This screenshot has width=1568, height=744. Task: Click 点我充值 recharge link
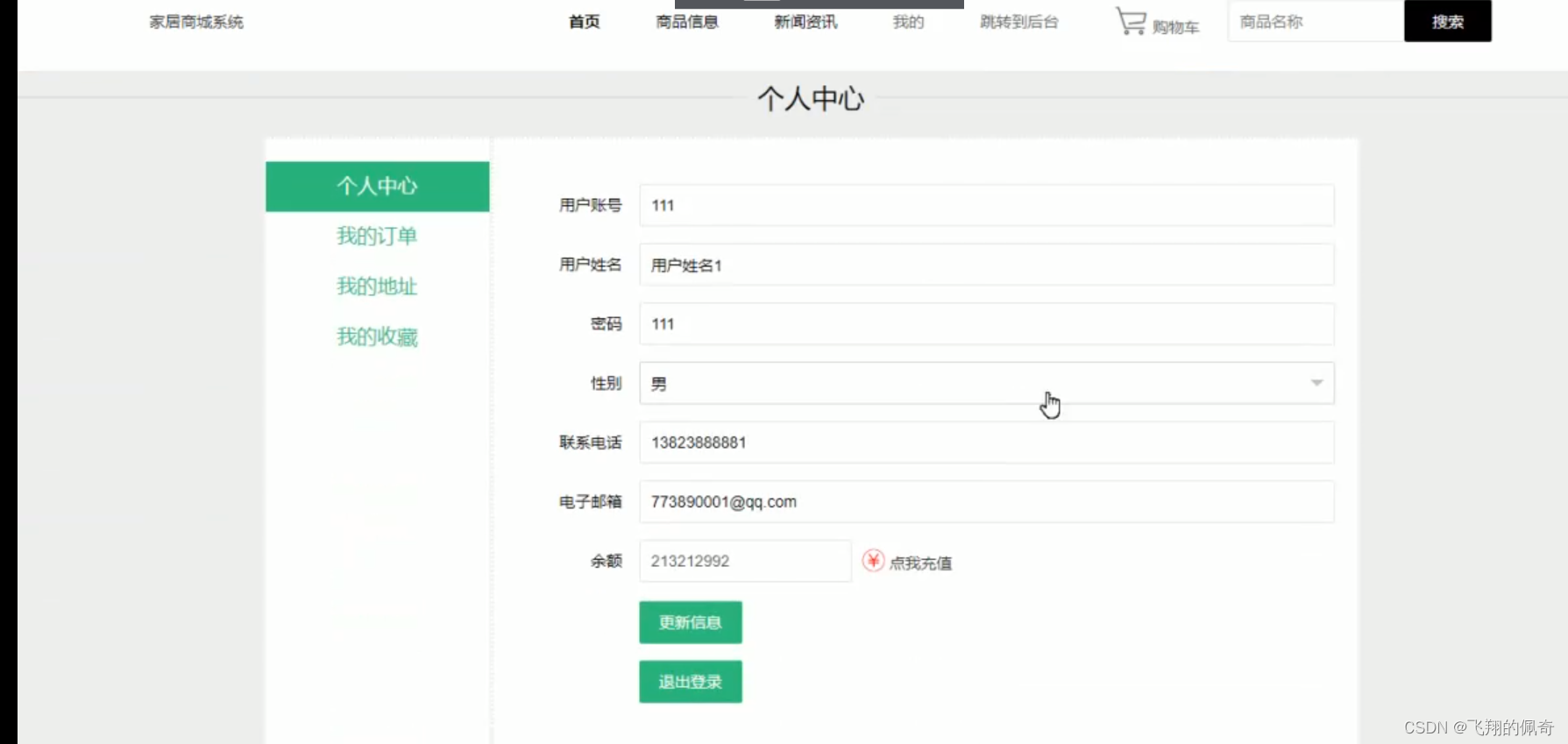click(x=920, y=563)
